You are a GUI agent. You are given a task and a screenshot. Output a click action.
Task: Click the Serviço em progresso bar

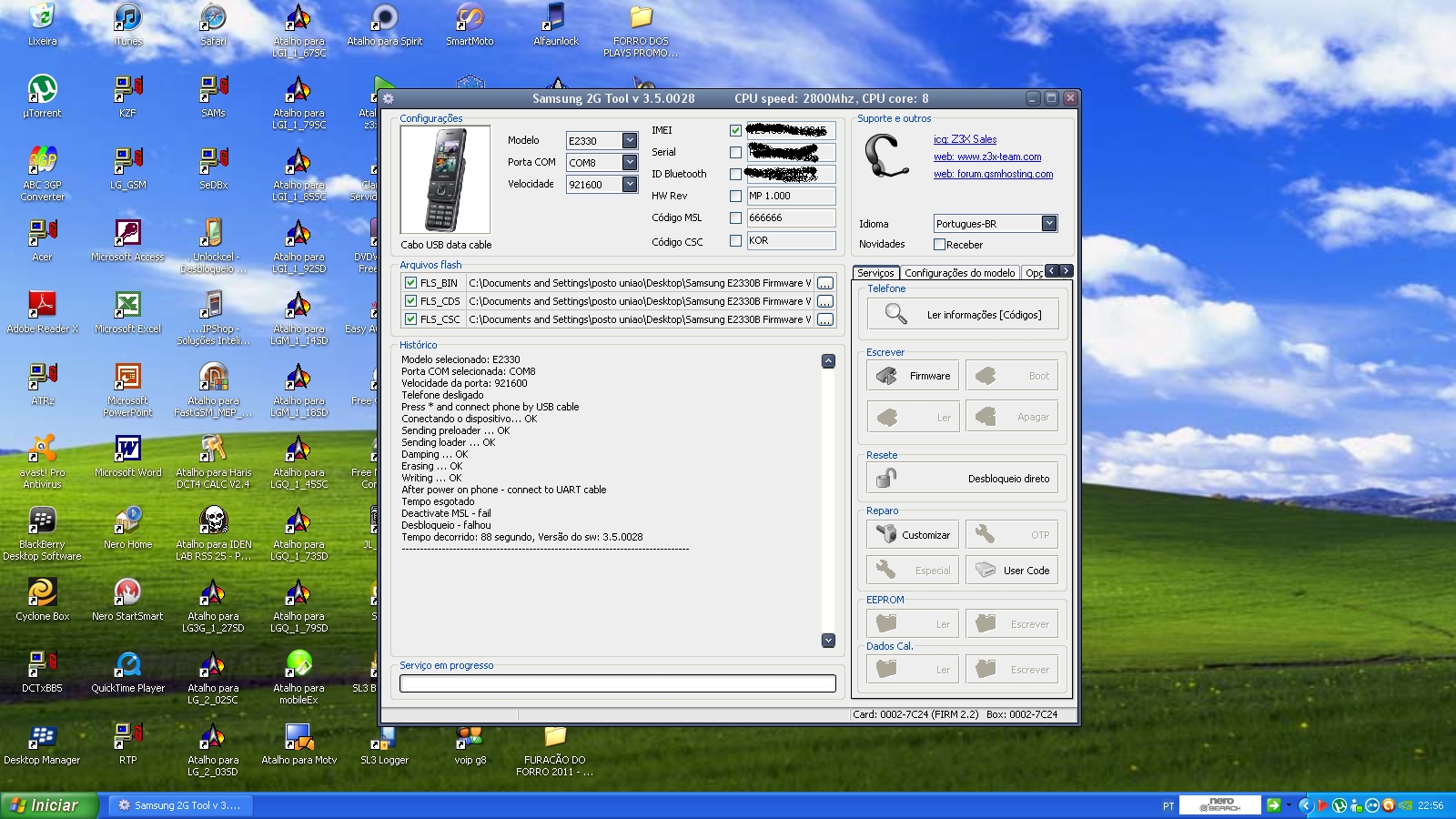617,683
